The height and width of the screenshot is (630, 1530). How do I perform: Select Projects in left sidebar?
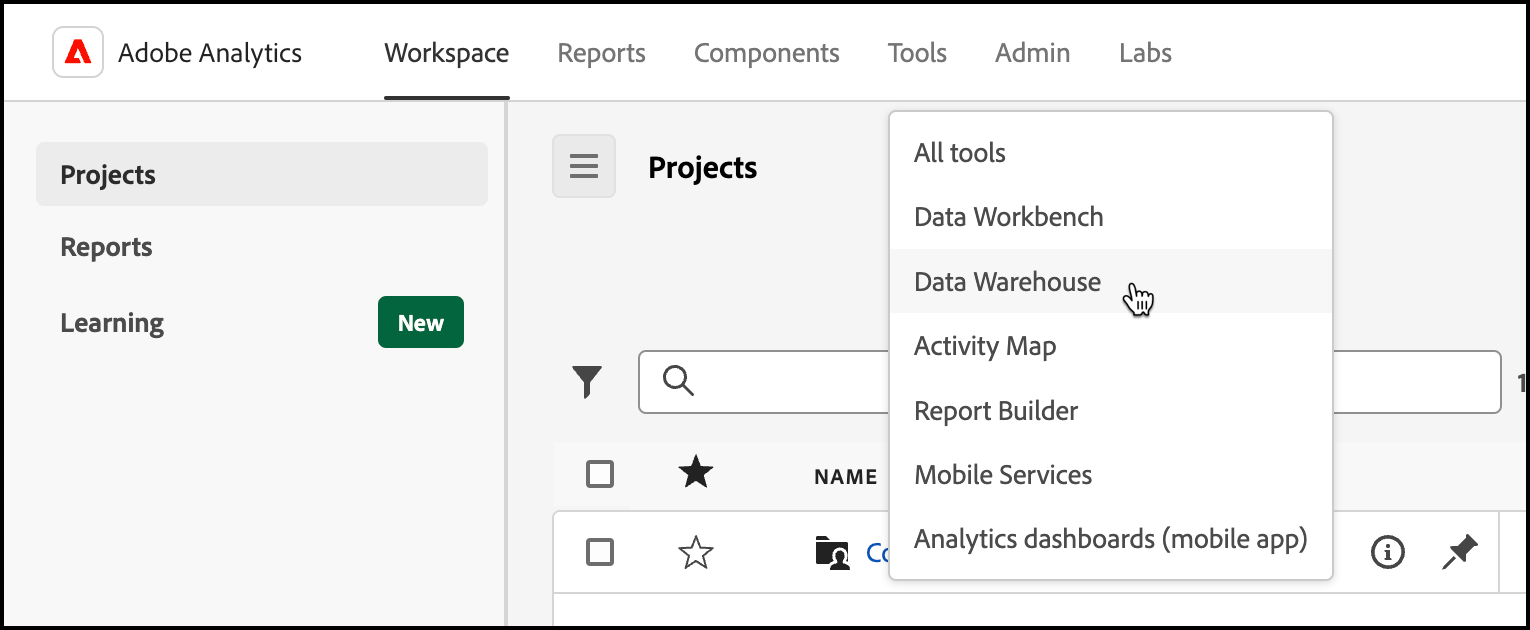[x=262, y=174]
